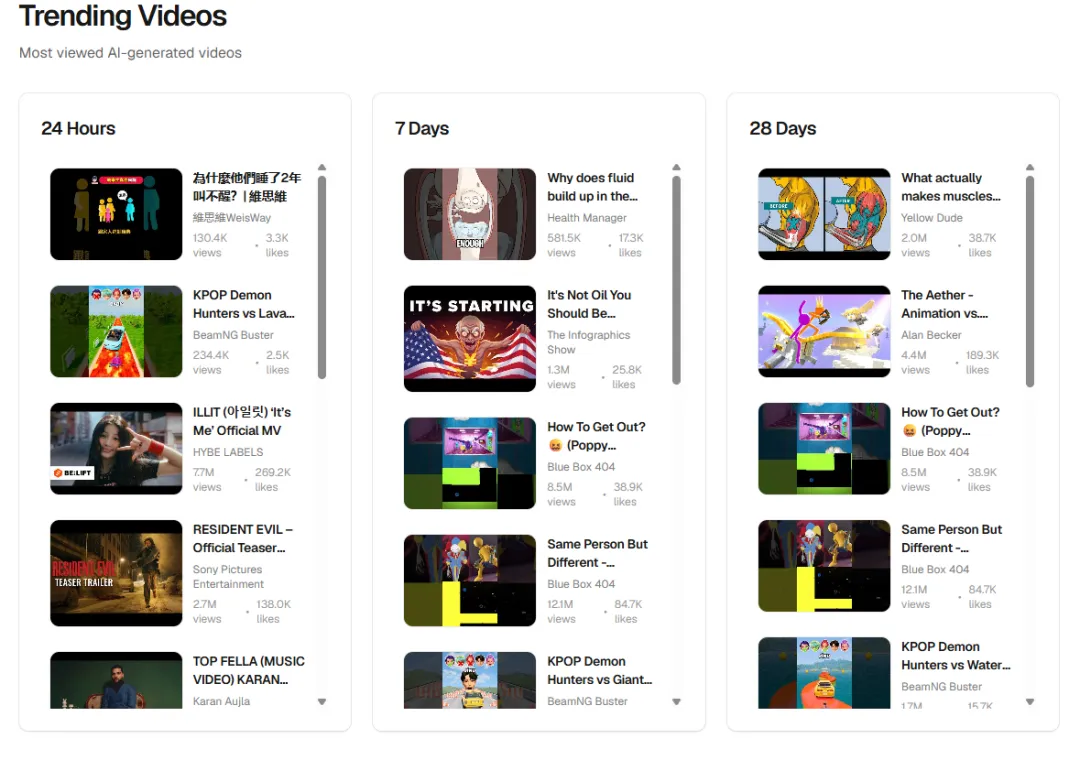Click the 7.7M views count
The height and width of the screenshot is (760, 1080).
tap(207, 480)
